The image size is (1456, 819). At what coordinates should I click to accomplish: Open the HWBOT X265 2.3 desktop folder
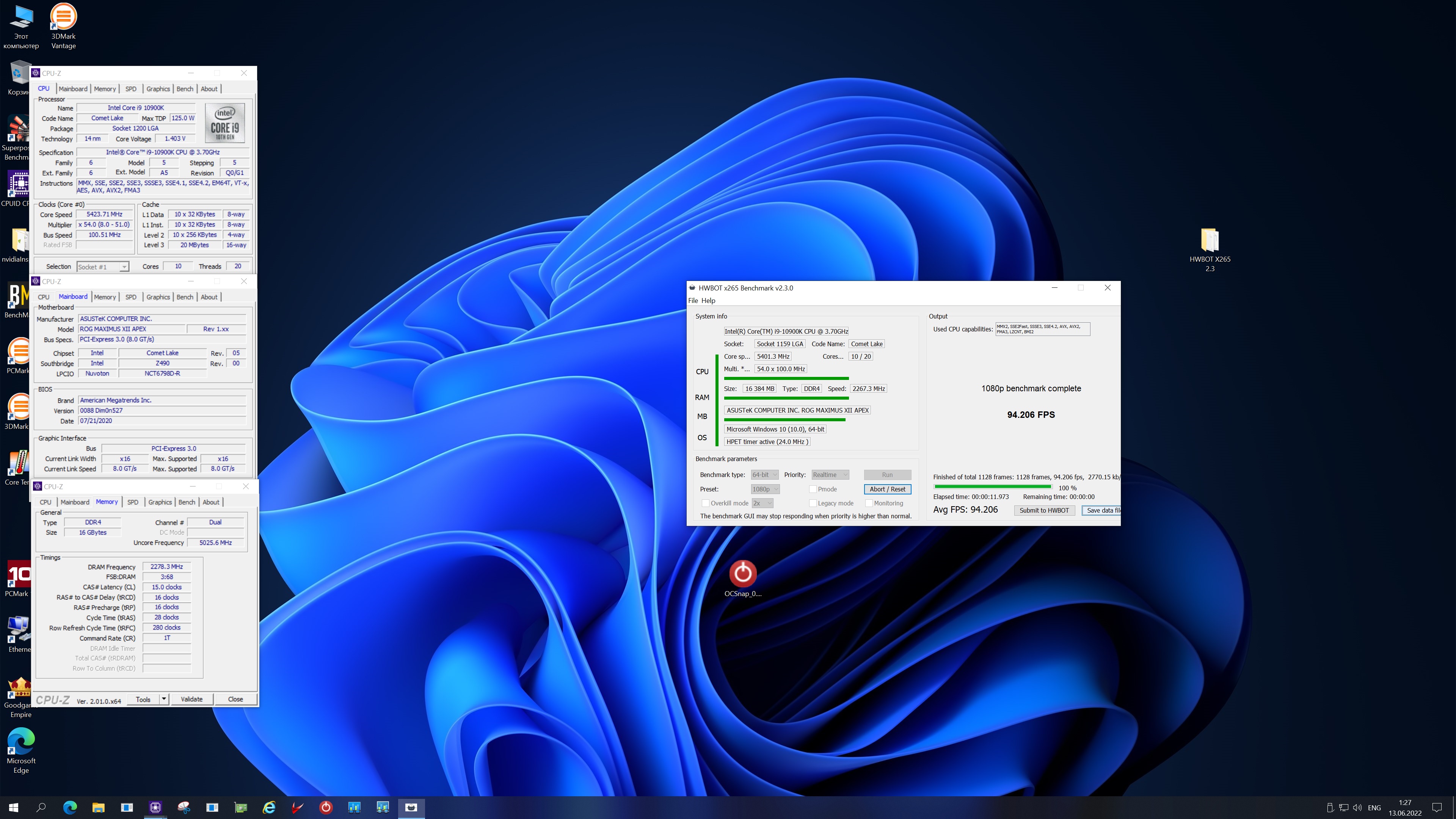point(1210,249)
